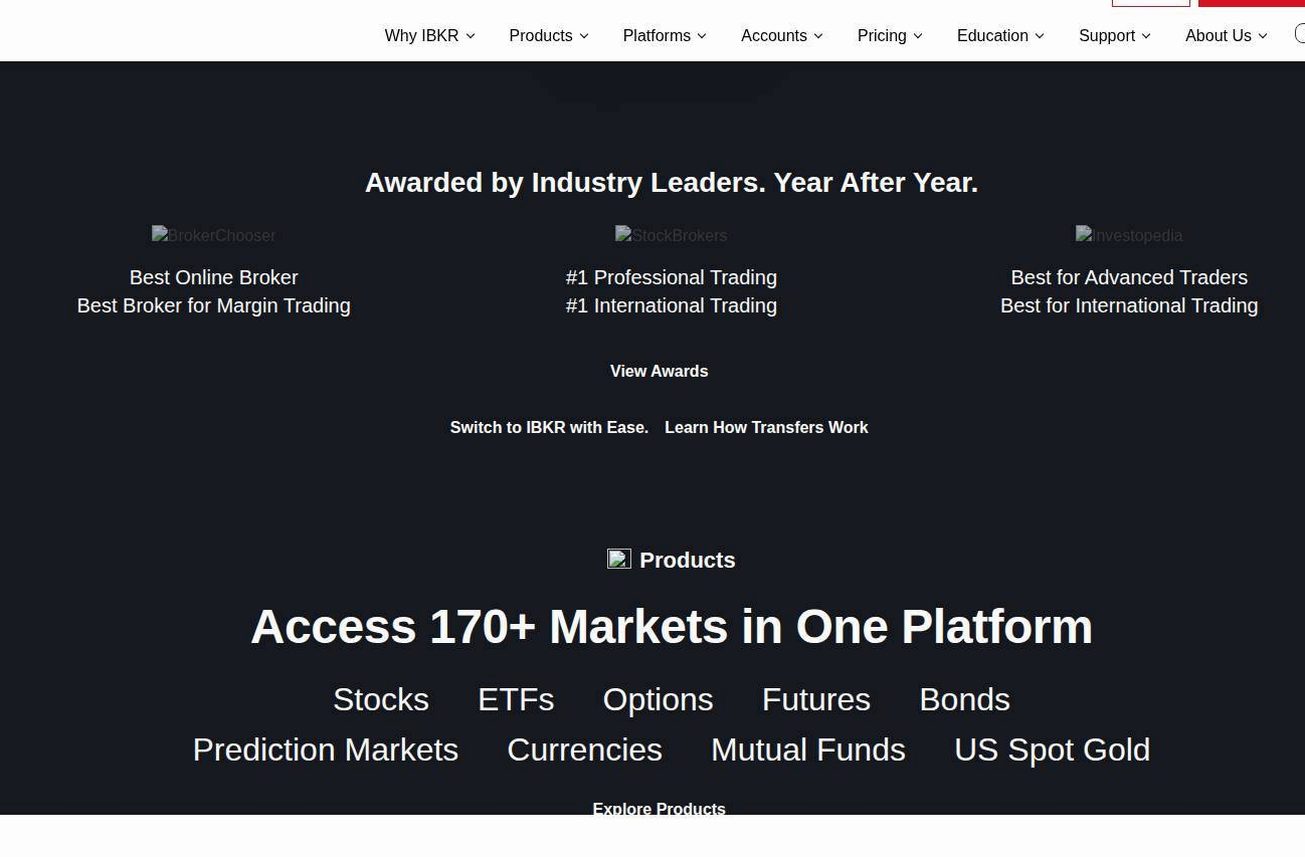Click #1 International Trading text
Viewport: 1305px width, 857px height.
671,305
